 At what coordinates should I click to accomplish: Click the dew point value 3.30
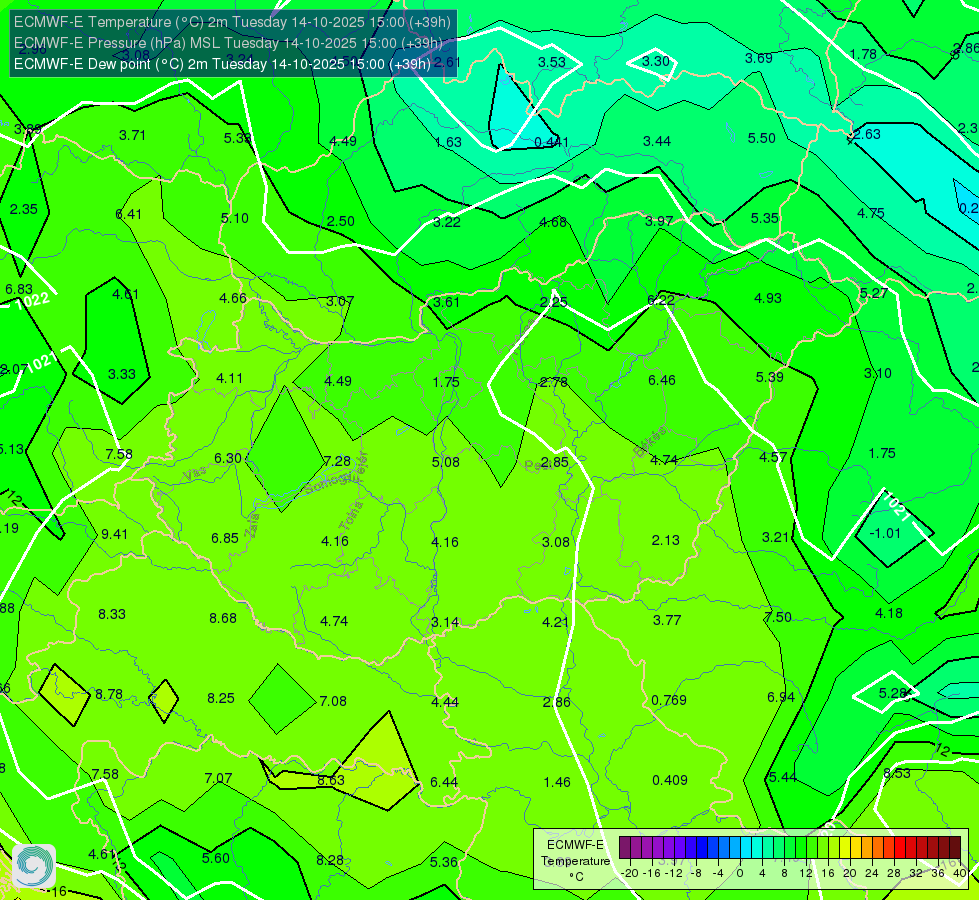click(x=656, y=61)
